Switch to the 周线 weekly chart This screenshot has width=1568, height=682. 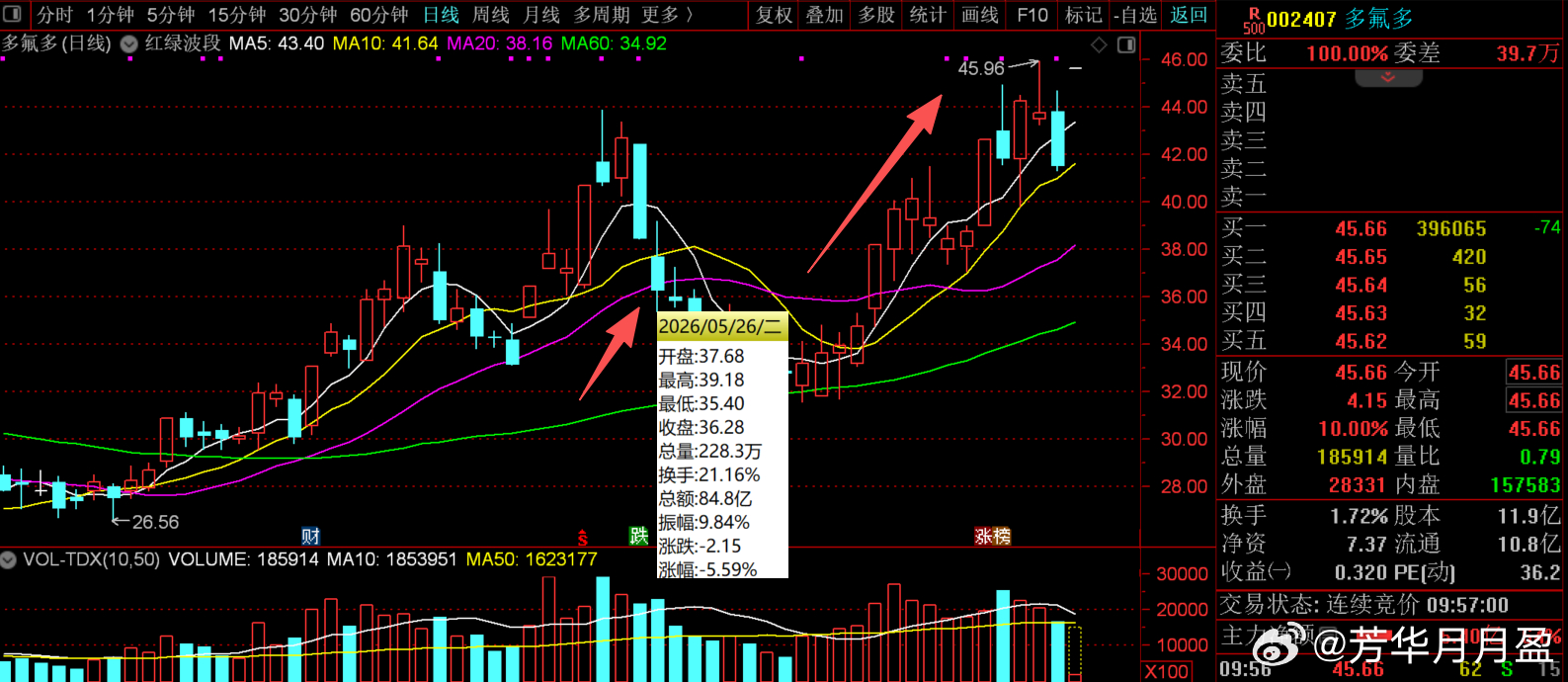491,15
